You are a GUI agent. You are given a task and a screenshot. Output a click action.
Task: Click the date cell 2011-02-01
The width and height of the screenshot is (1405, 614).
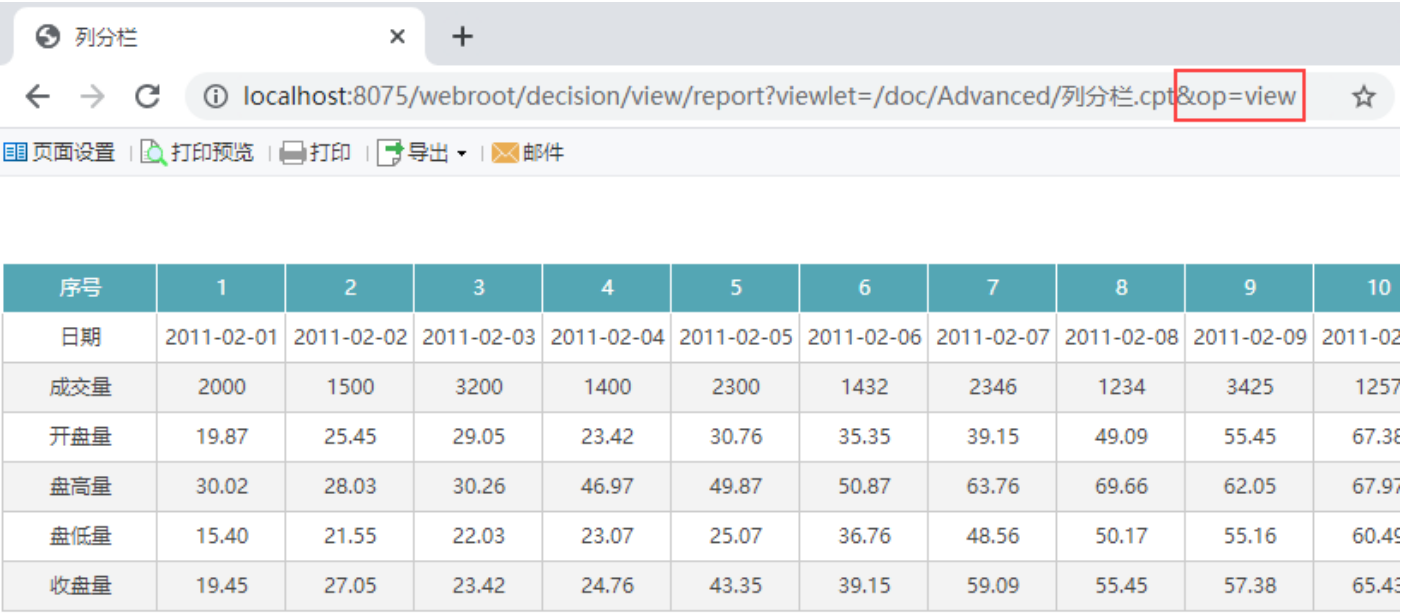pos(221,337)
